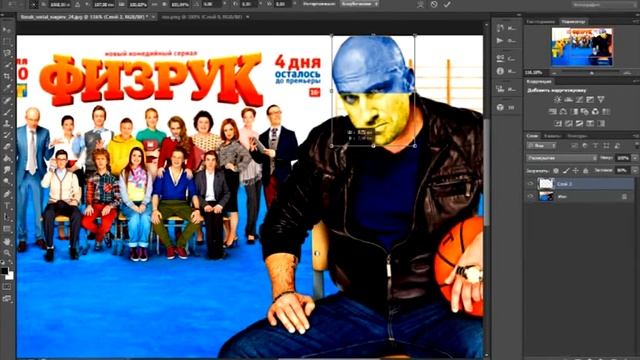Select the Quick Selection tool

[x=7, y=64]
